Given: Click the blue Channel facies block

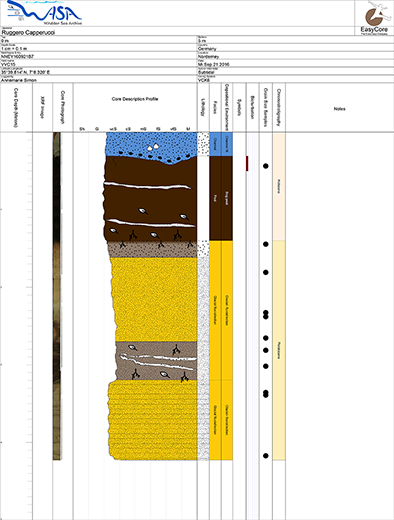Looking at the screenshot, I should pos(215,144).
